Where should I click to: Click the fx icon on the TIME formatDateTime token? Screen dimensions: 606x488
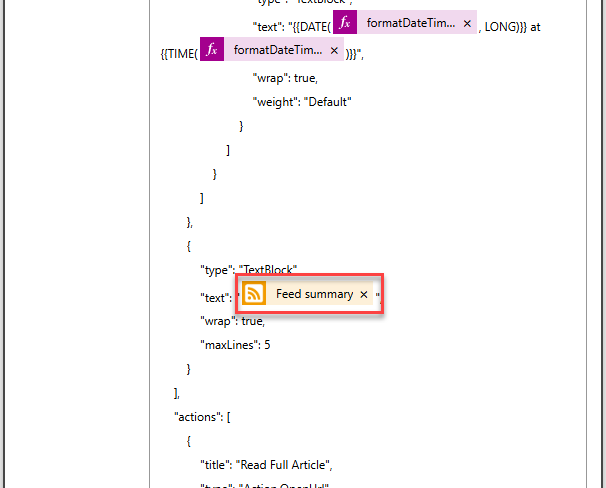212,50
